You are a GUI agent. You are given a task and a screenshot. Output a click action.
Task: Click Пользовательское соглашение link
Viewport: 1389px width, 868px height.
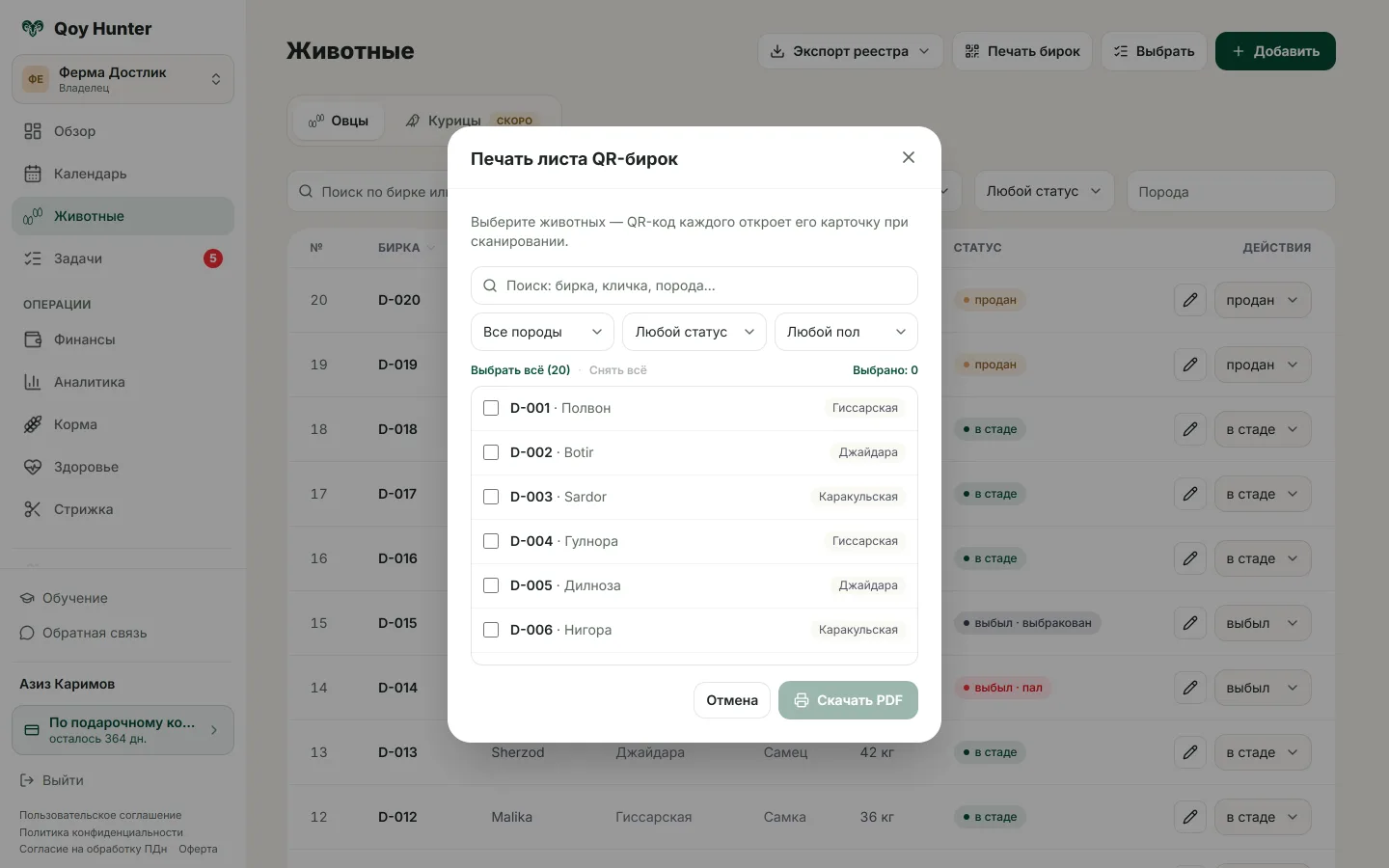point(100,815)
